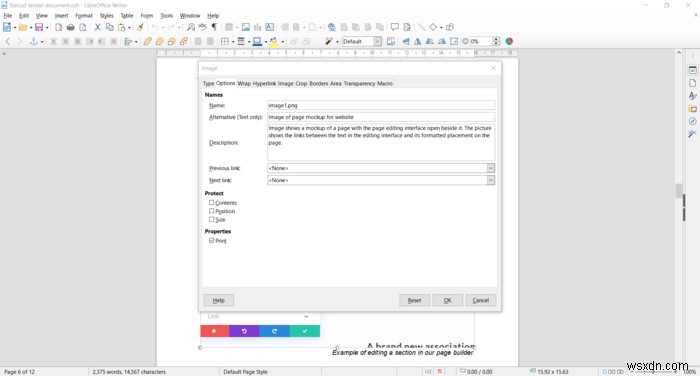This screenshot has width=700, height=376.
Task: Check the Size protect checkbox
Action: tap(212, 220)
